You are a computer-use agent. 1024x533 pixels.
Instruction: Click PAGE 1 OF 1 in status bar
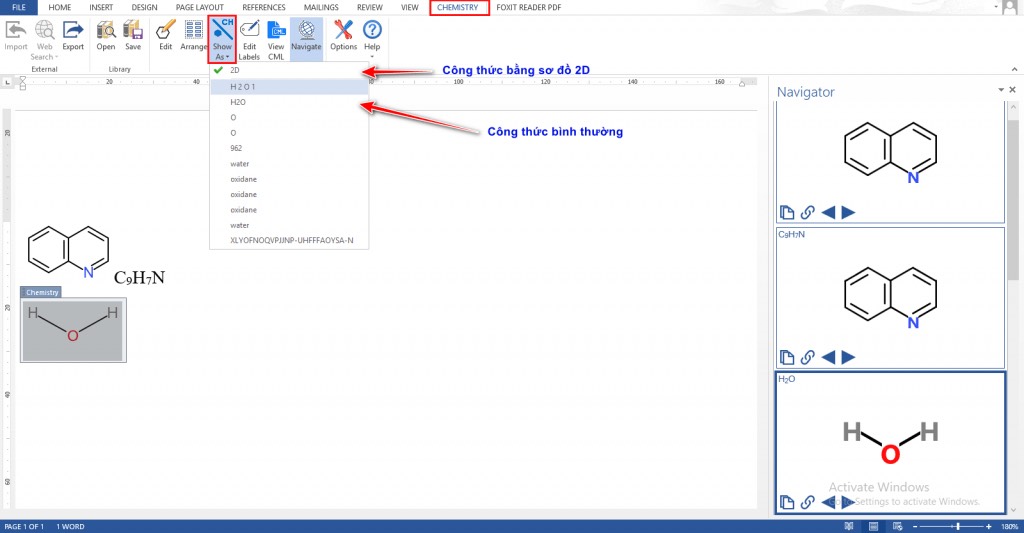[24, 526]
